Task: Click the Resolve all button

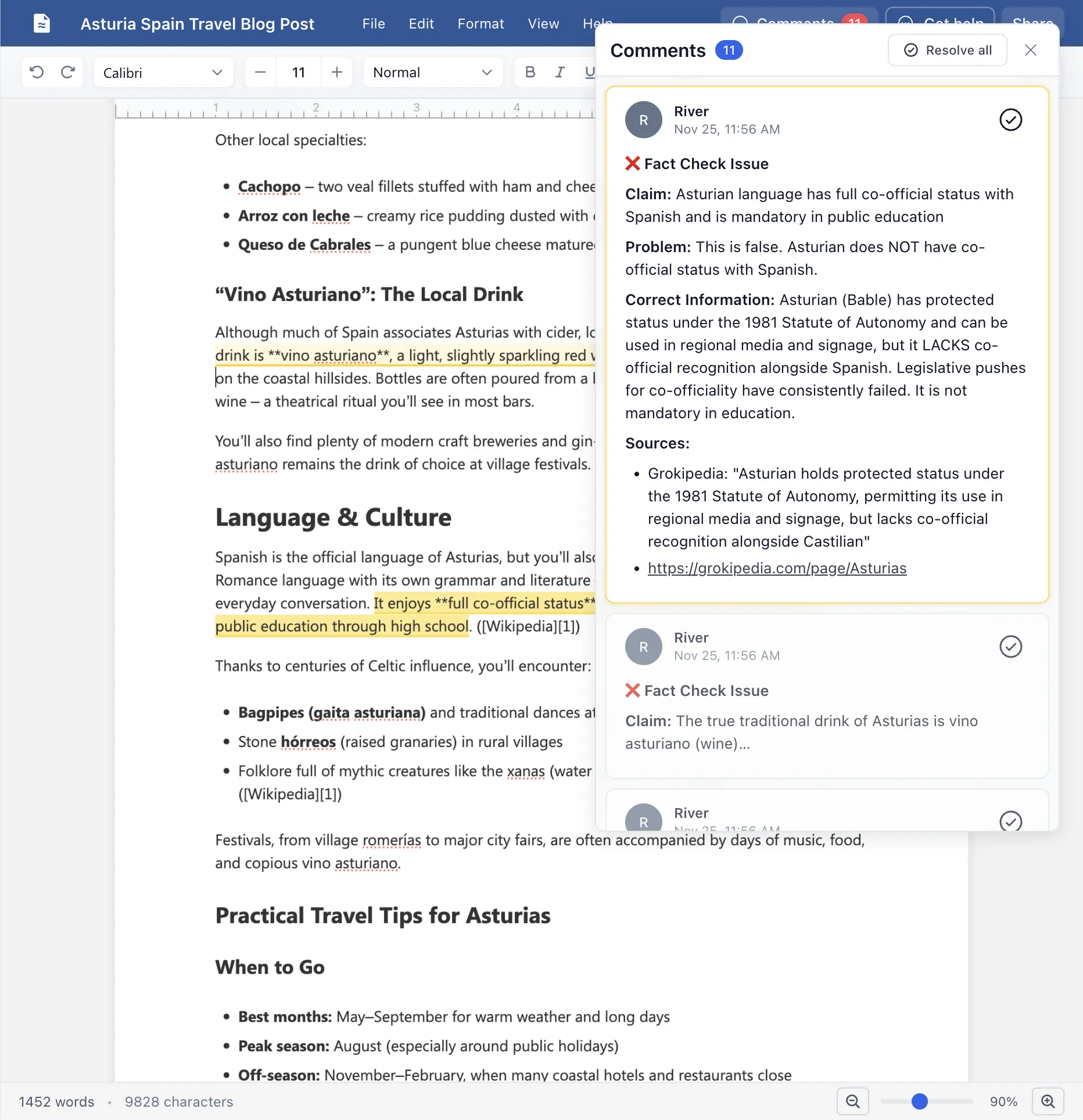Action: [947, 51]
